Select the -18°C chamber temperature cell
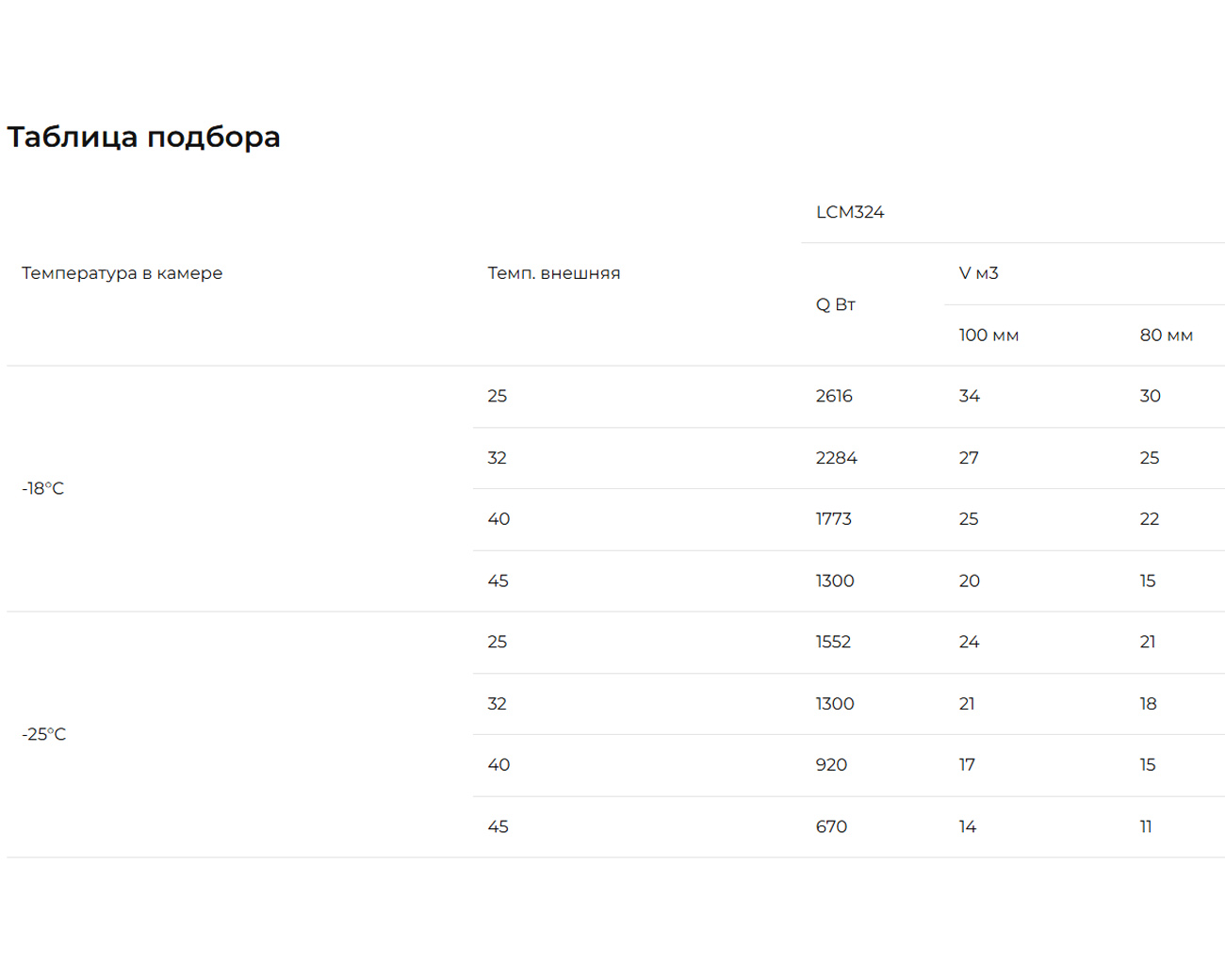This screenshot has width=1225, height=980. (x=43, y=488)
